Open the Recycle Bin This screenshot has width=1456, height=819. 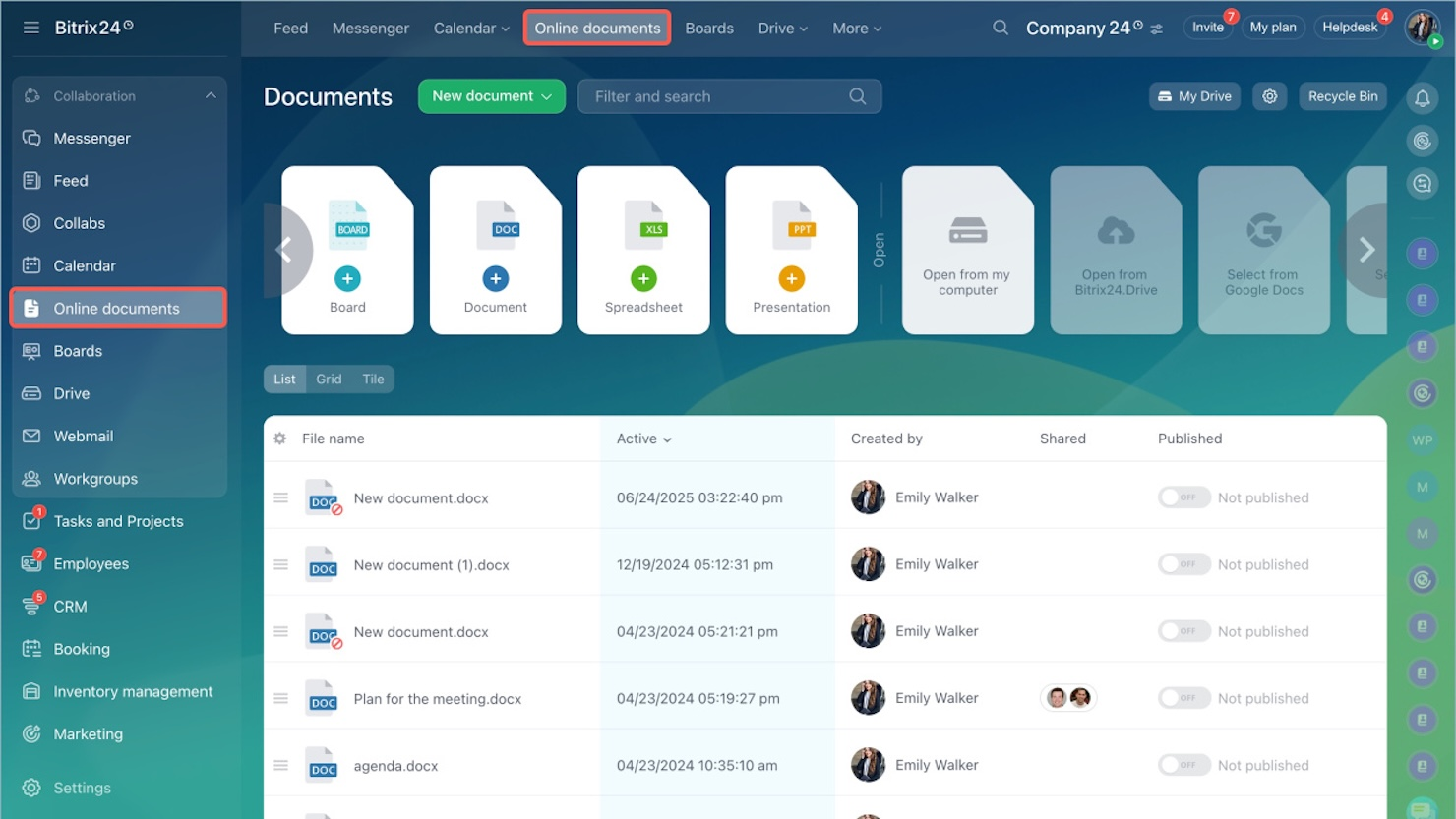pyautogui.click(x=1342, y=96)
